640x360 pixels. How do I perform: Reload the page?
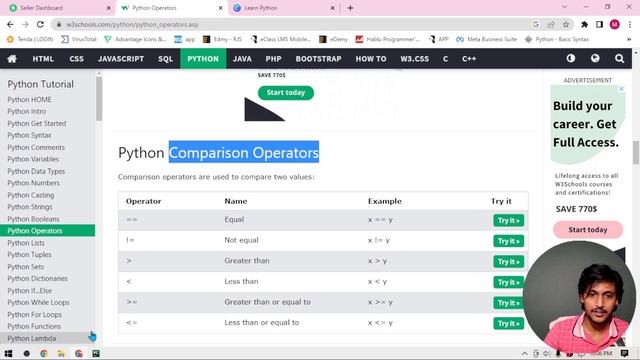[x=40, y=24]
